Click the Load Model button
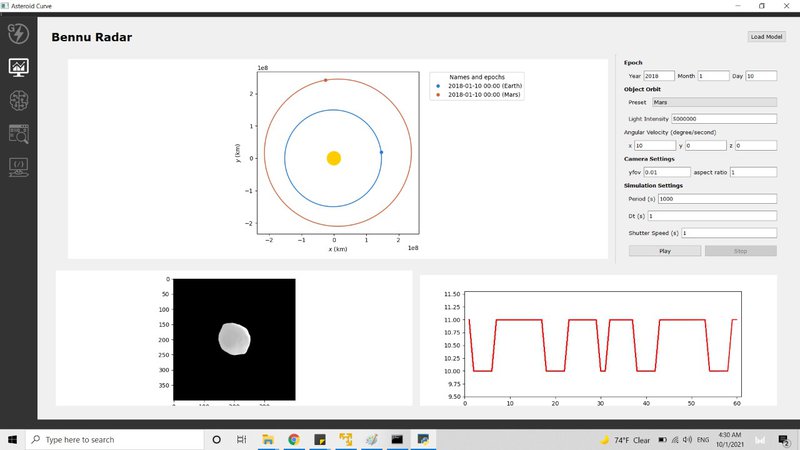This screenshot has width=800, height=450. pyautogui.click(x=766, y=37)
